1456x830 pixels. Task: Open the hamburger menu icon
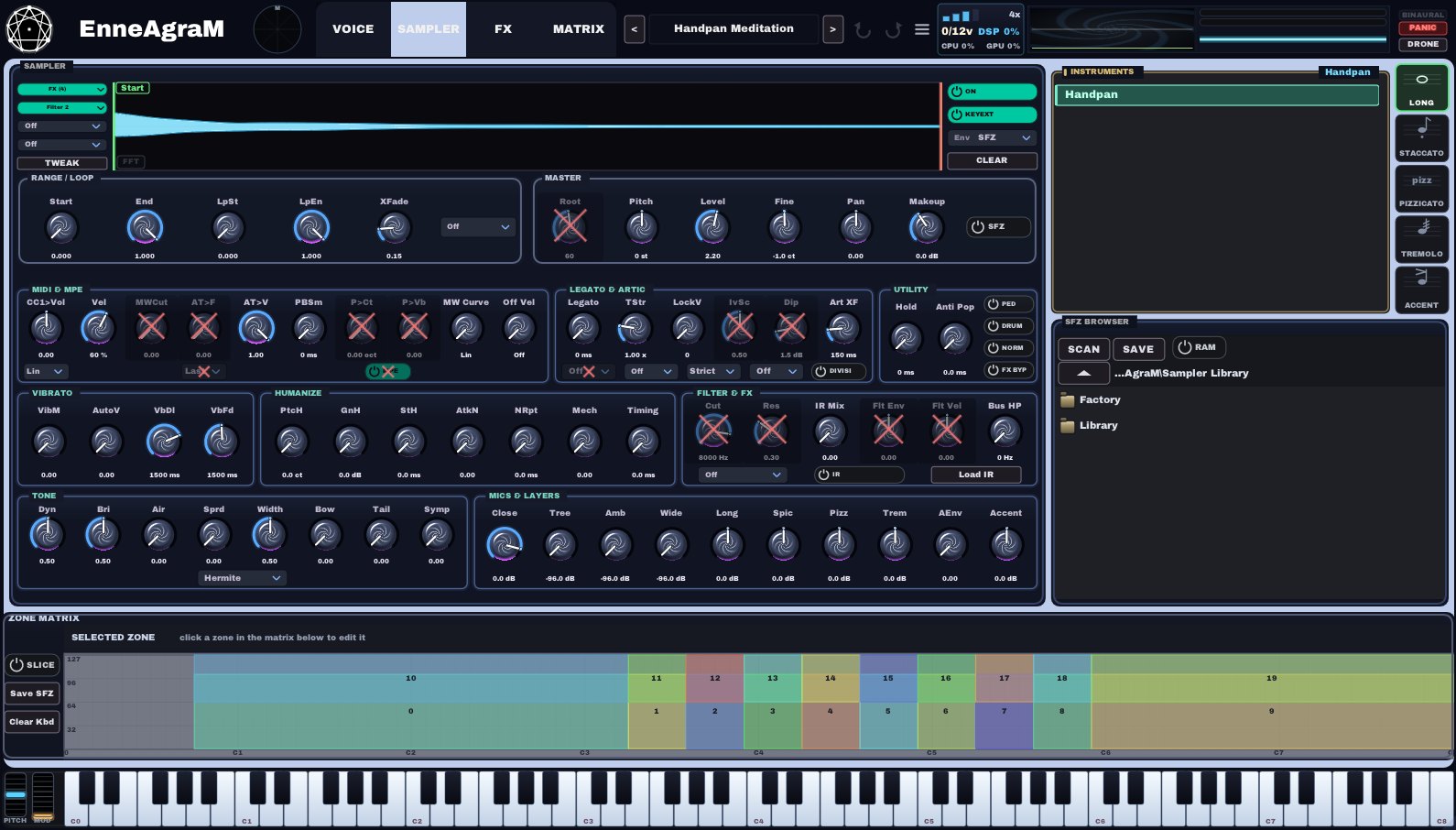pos(922,29)
